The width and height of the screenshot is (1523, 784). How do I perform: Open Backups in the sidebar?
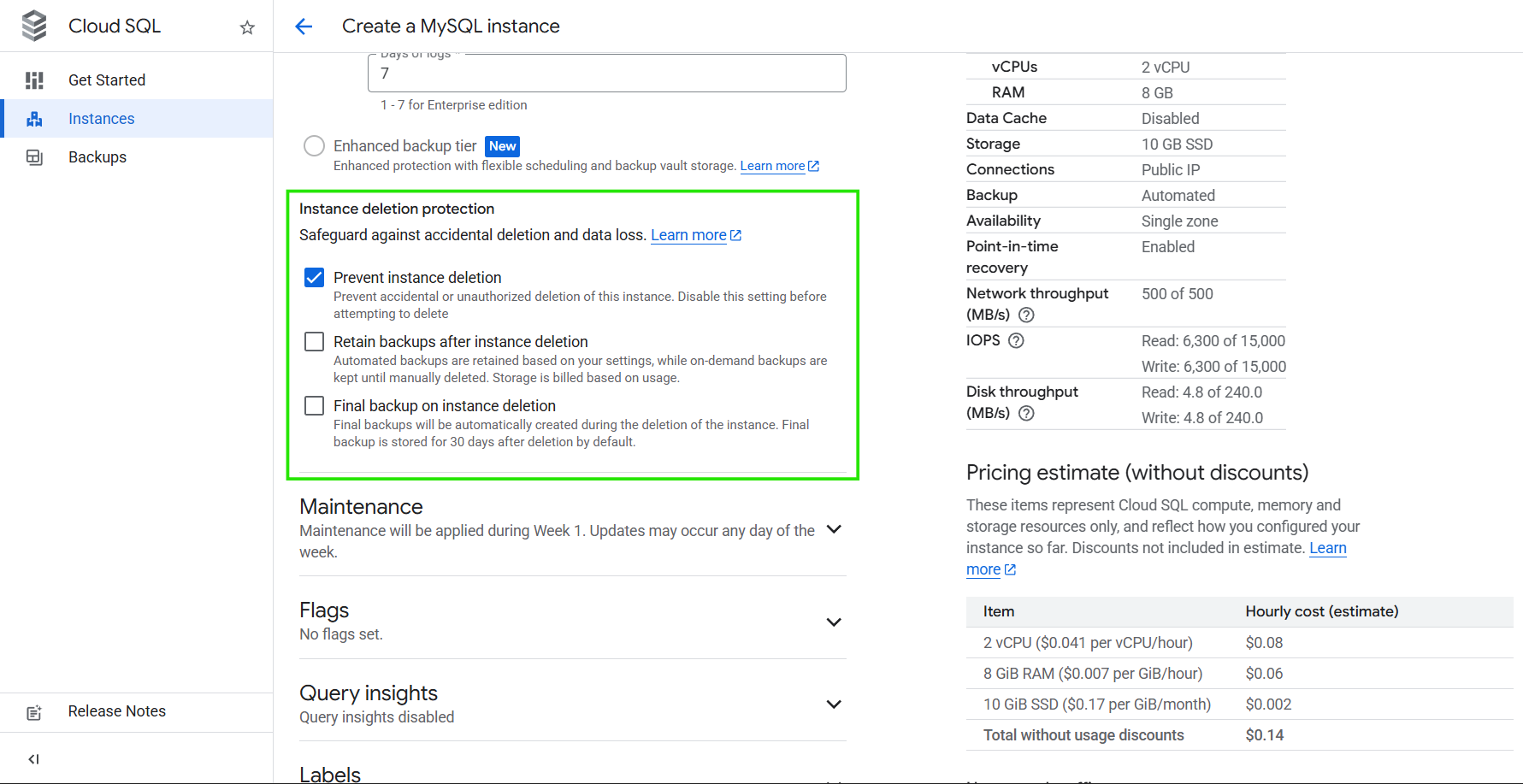(97, 157)
